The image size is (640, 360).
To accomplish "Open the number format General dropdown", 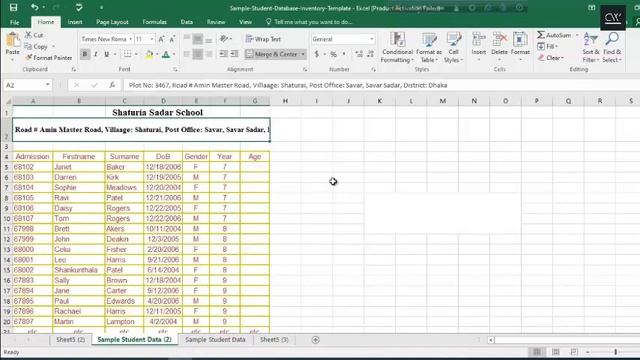I will 371,39.
